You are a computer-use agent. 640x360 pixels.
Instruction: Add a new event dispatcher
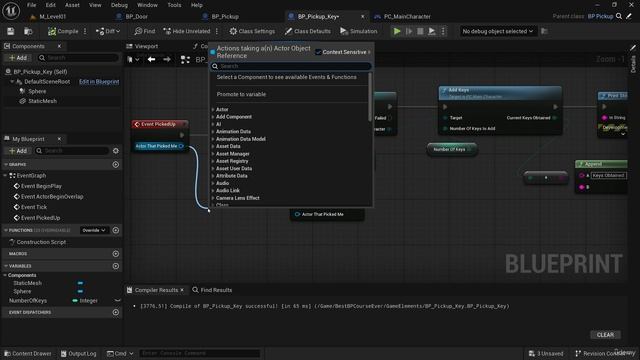tap(116, 312)
